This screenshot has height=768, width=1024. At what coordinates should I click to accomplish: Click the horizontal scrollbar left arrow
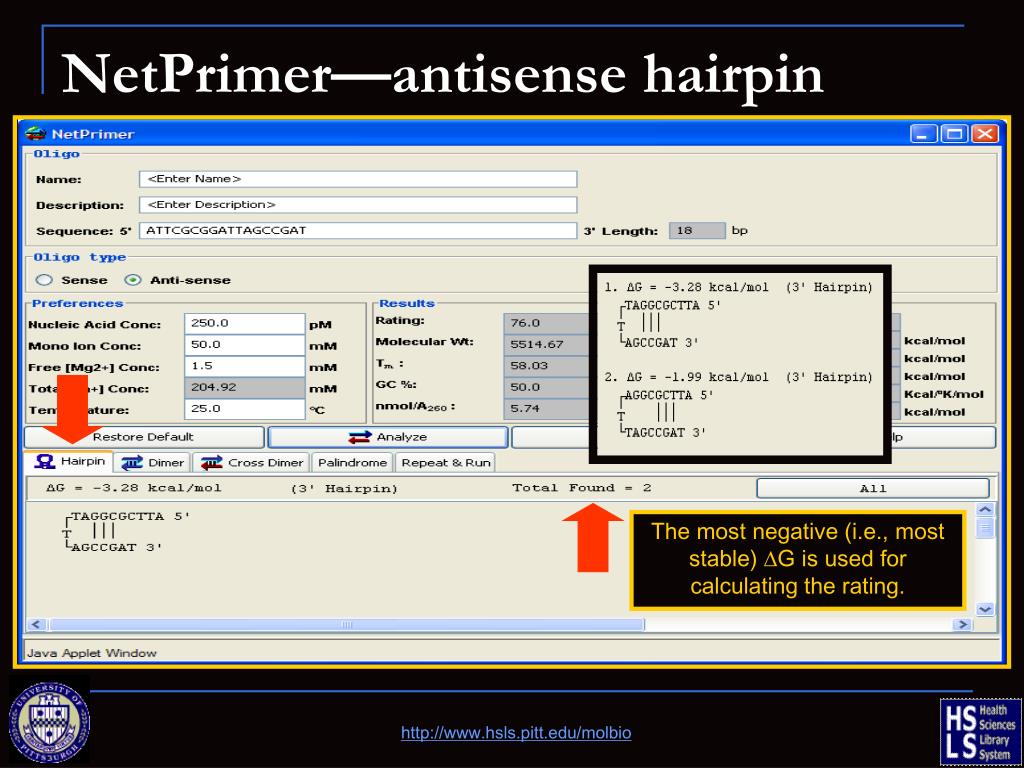36,624
